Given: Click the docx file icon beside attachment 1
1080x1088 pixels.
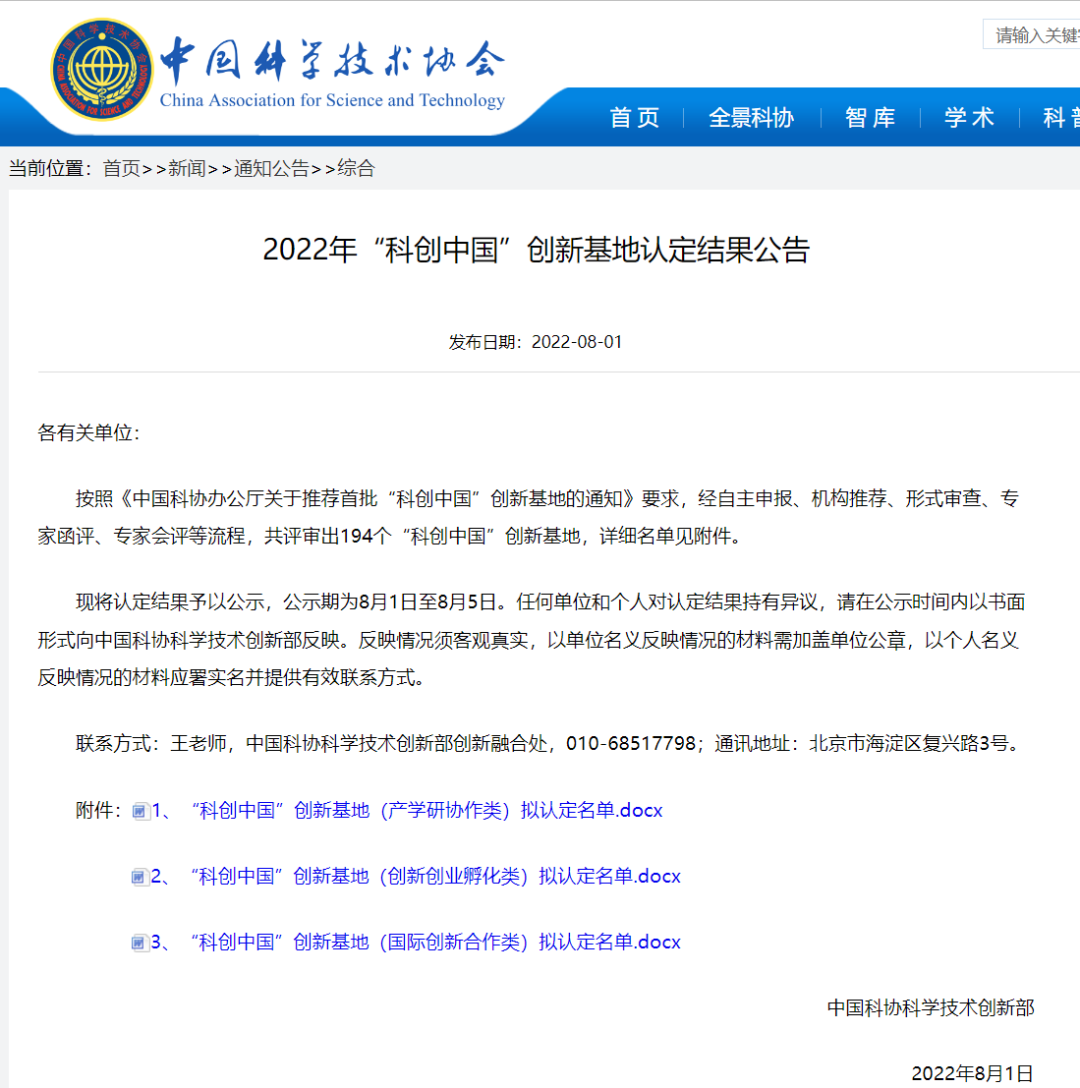Looking at the screenshot, I should click(x=140, y=811).
